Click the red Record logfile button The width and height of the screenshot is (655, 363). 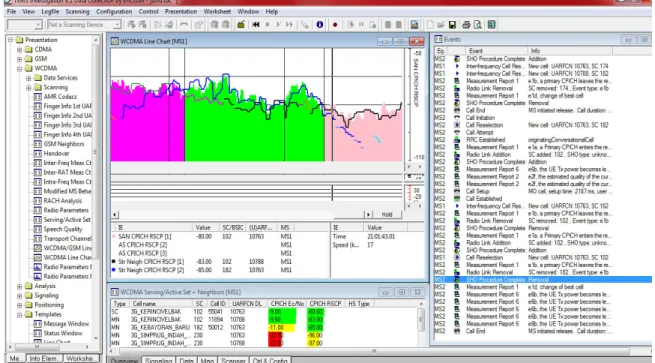[335, 25]
